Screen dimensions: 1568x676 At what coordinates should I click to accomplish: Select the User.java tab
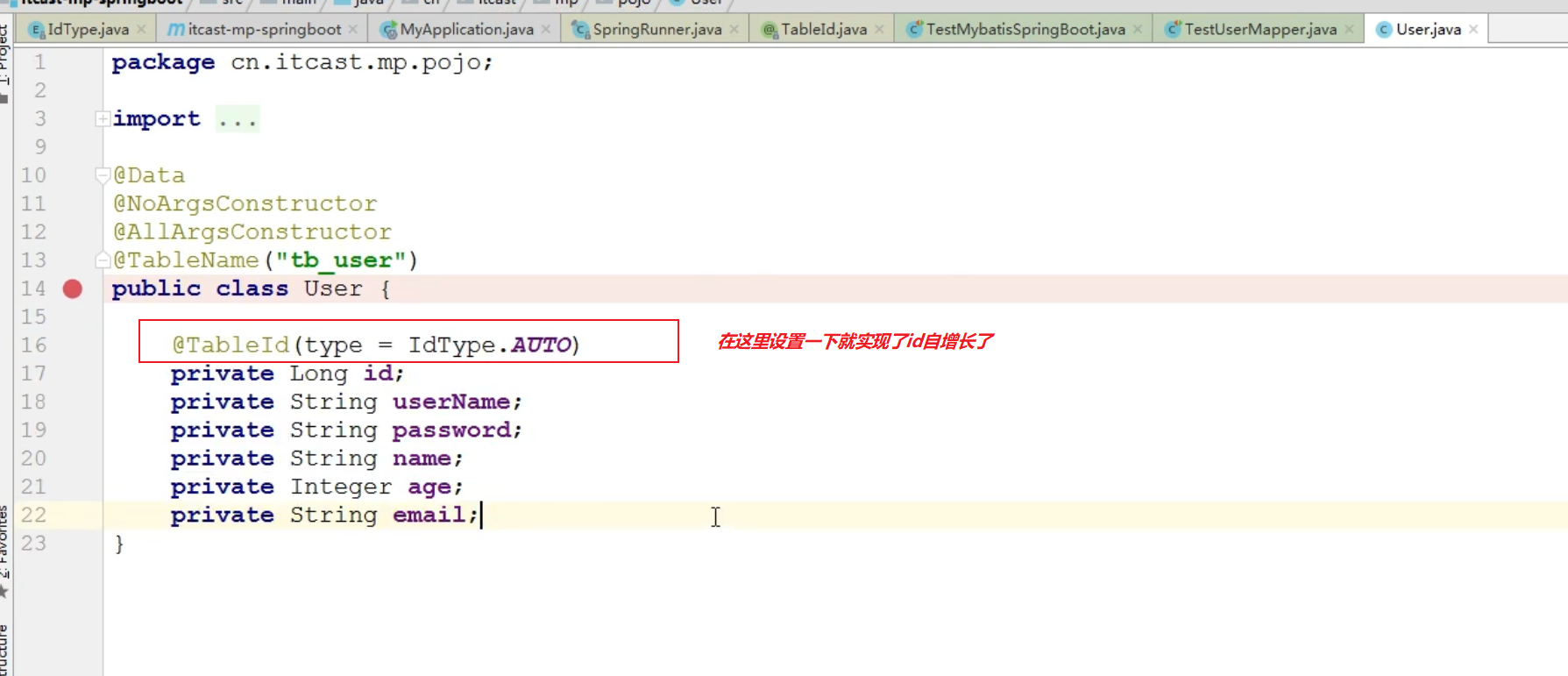tap(1428, 30)
